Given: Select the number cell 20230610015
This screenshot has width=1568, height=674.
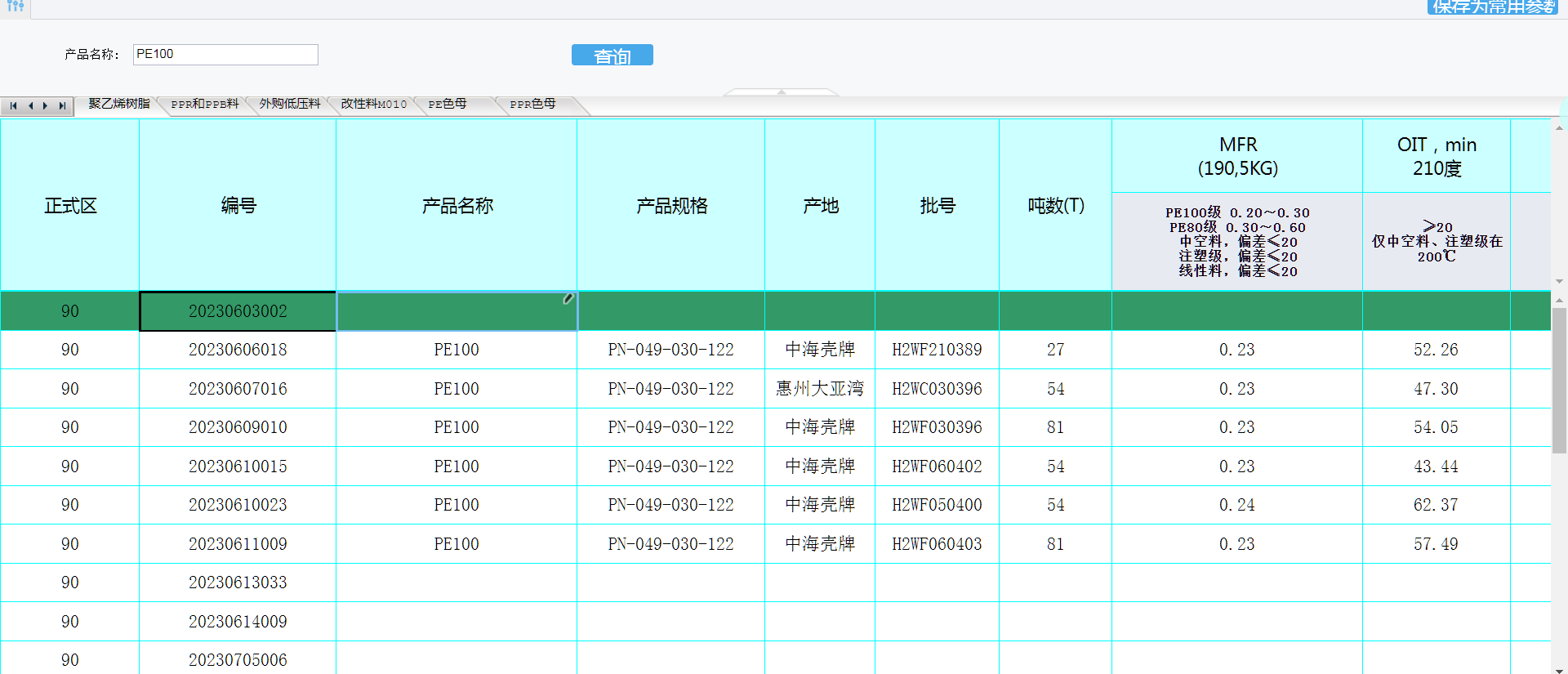Looking at the screenshot, I should click(x=238, y=466).
